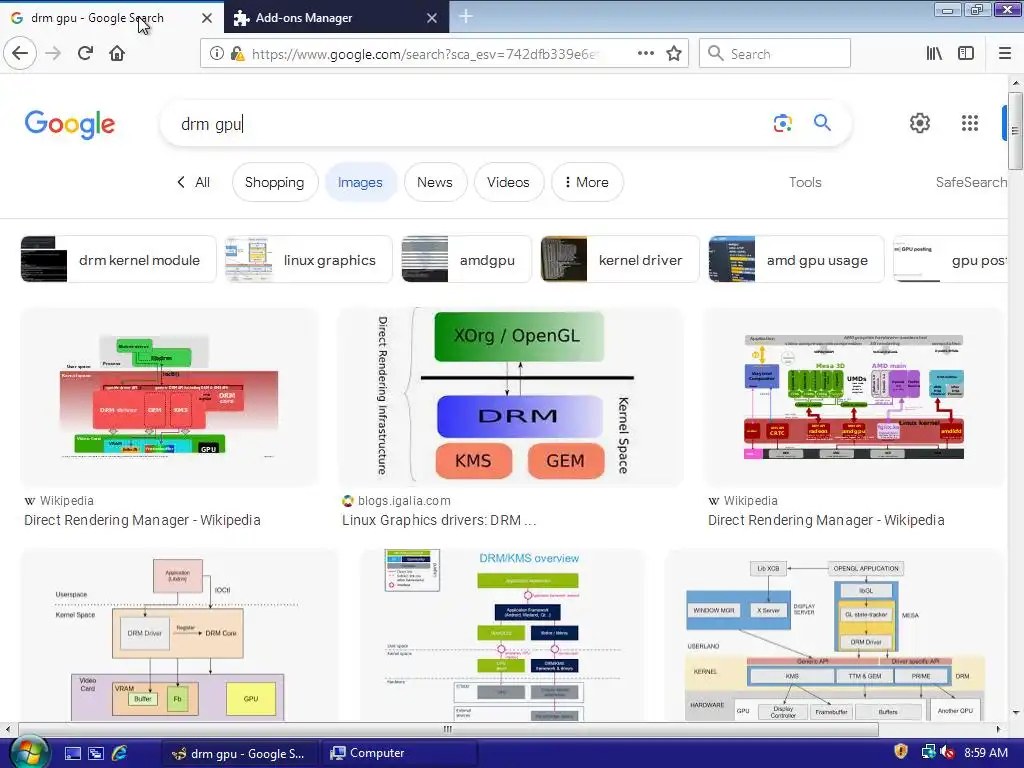
Task: Click the Firefox Search field
Action: [775, 54]
